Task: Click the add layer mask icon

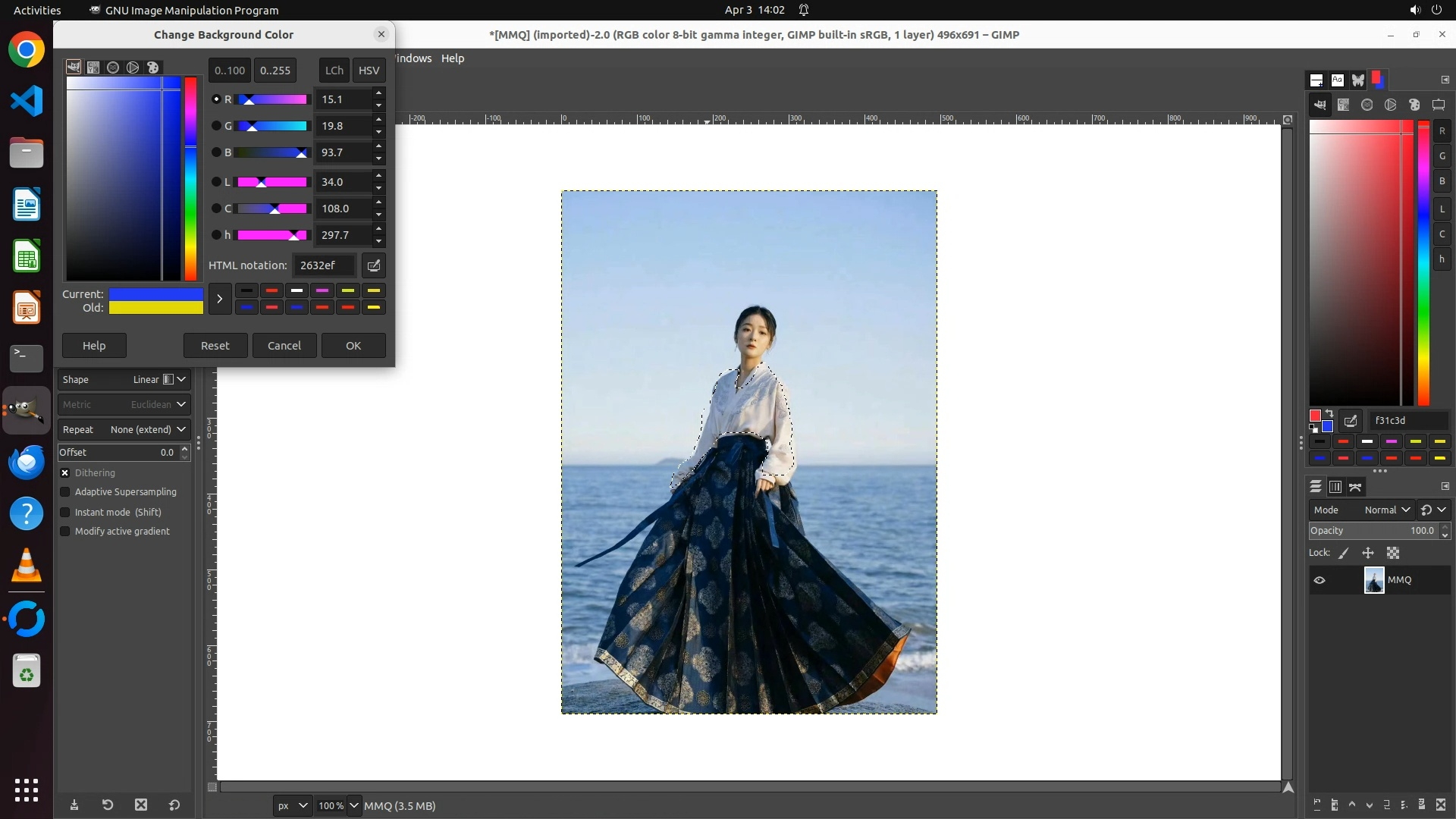Action: click(1422, 805)
